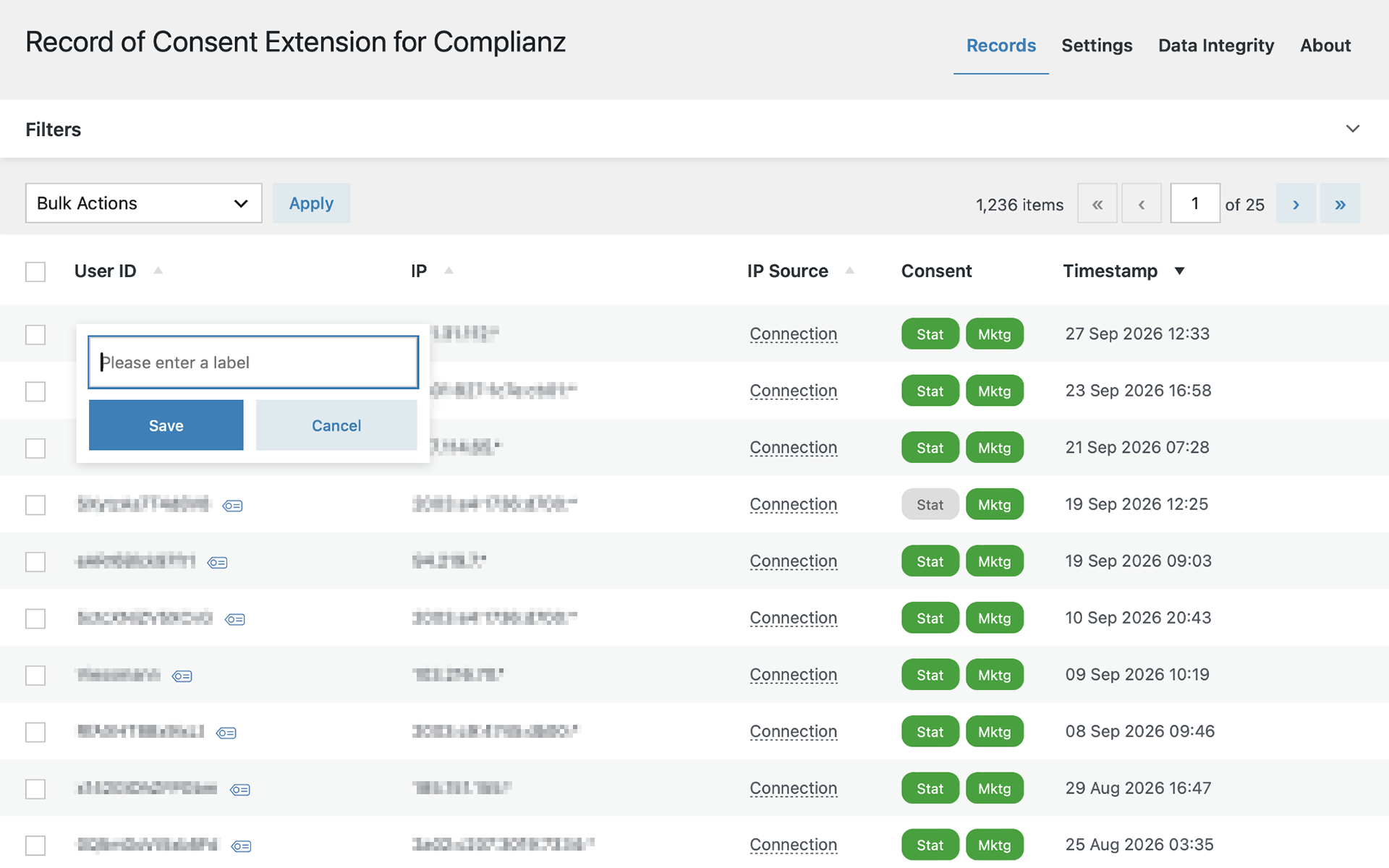Viewport: 1389px width, 868px height.
Task: Click label tag icon in 08 Sep 09:46 row
Action: click(x=226, y=733)
